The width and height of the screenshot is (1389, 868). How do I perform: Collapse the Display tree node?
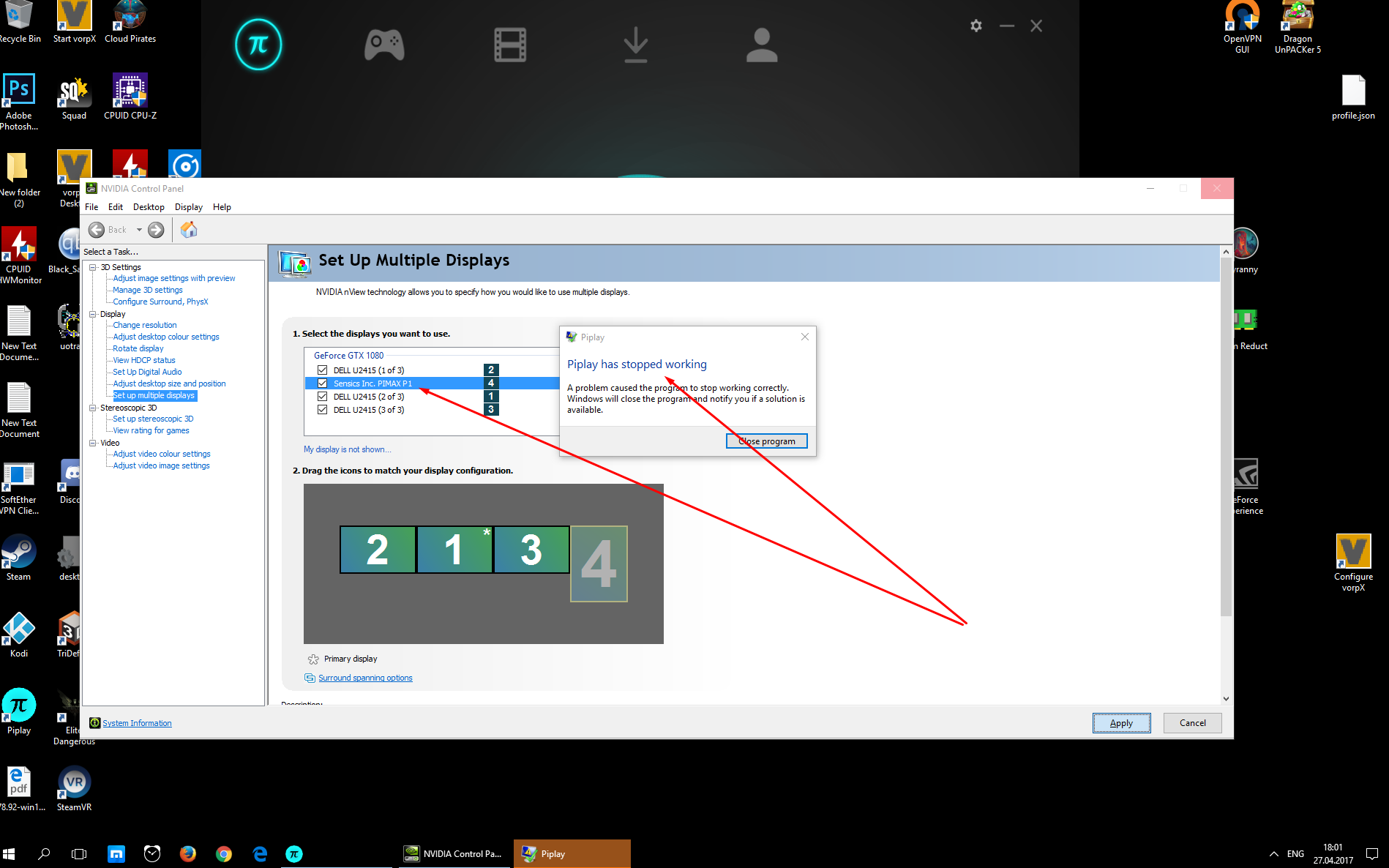pyautogui.click(x=93, y=314)
